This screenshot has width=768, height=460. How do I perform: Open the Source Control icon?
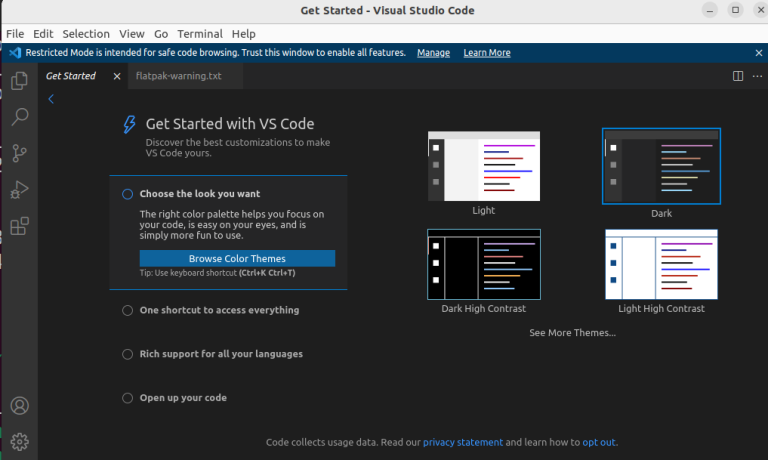tap(19, 153)
